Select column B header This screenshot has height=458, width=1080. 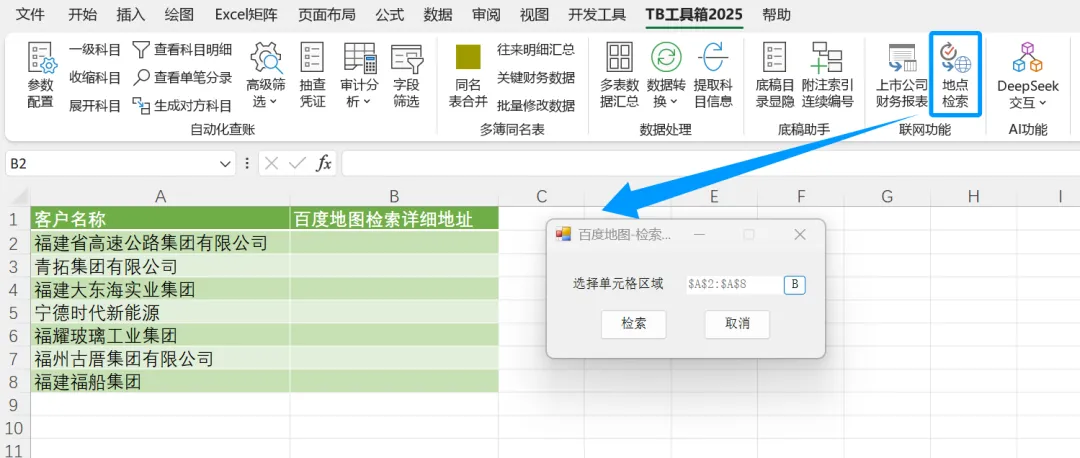pos(394,196)
